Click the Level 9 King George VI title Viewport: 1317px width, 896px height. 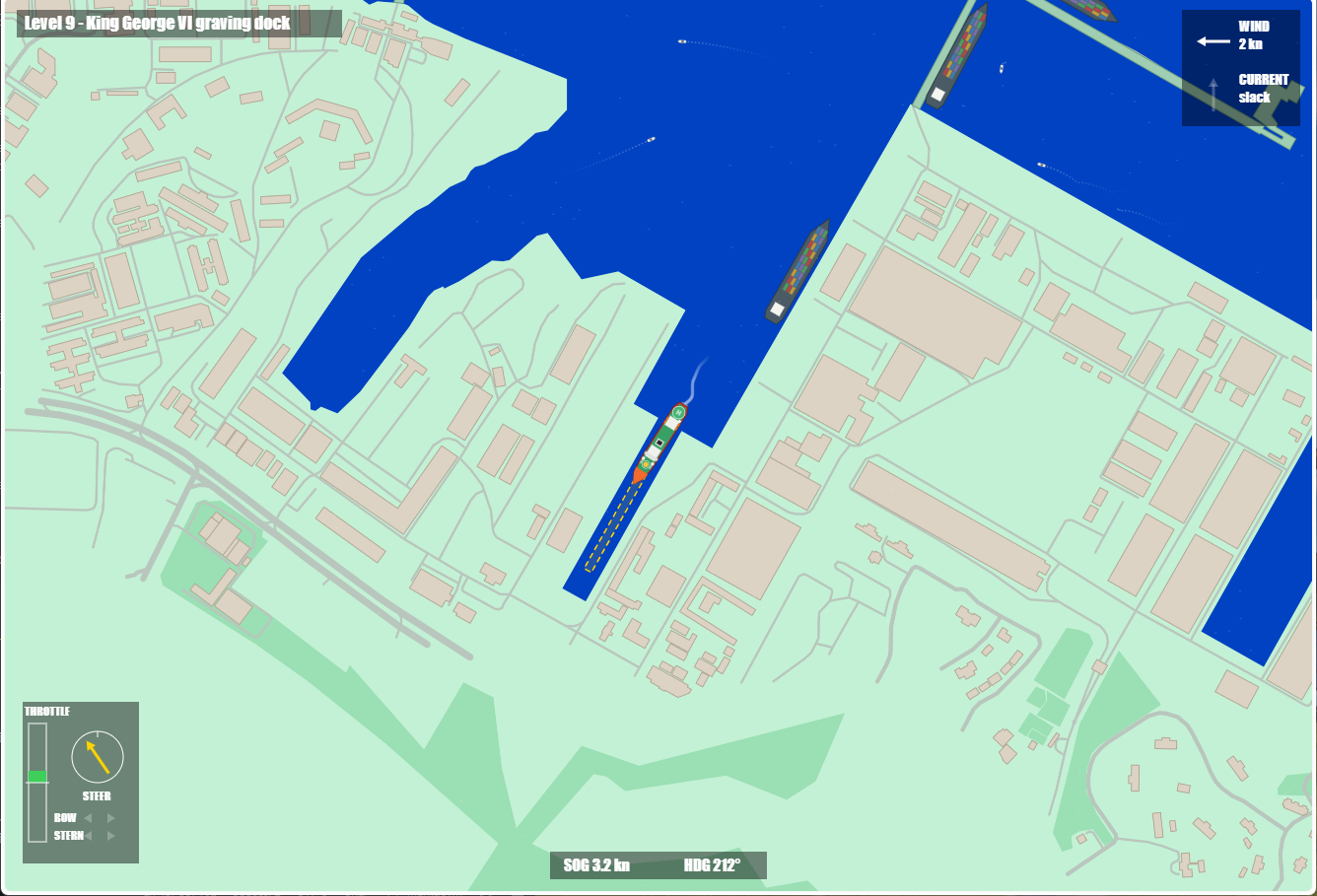pos(158,23)
